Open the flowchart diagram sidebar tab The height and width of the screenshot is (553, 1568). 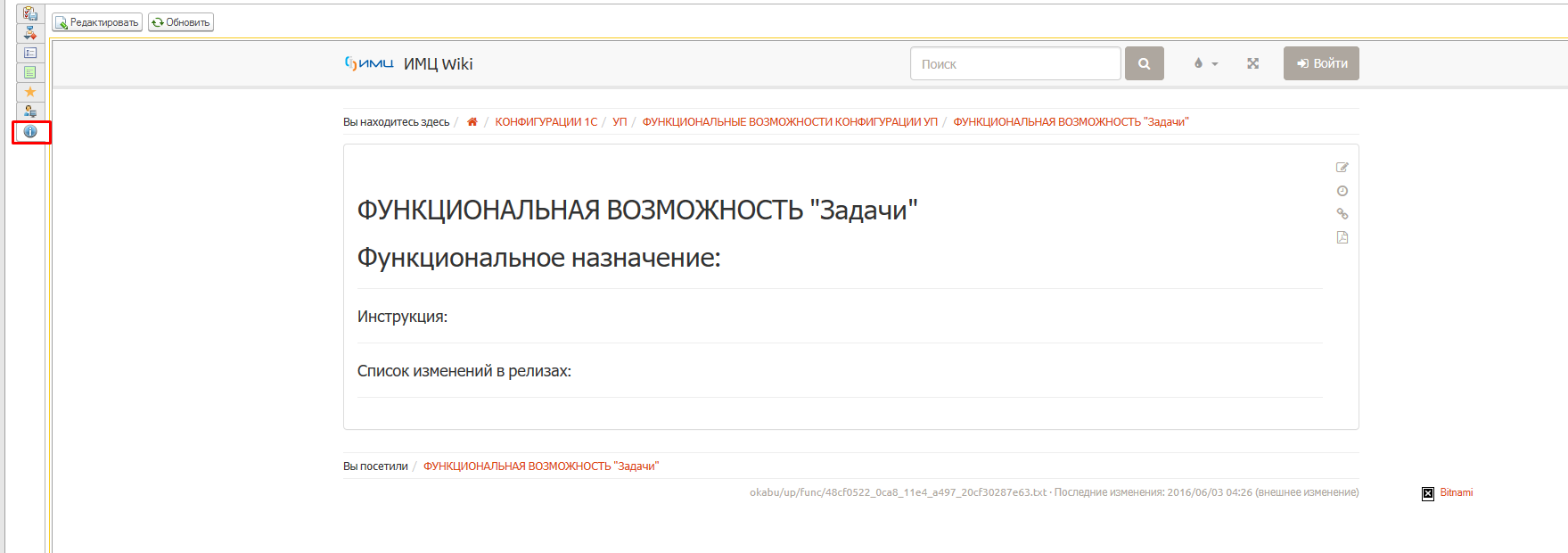click(30, 33)
